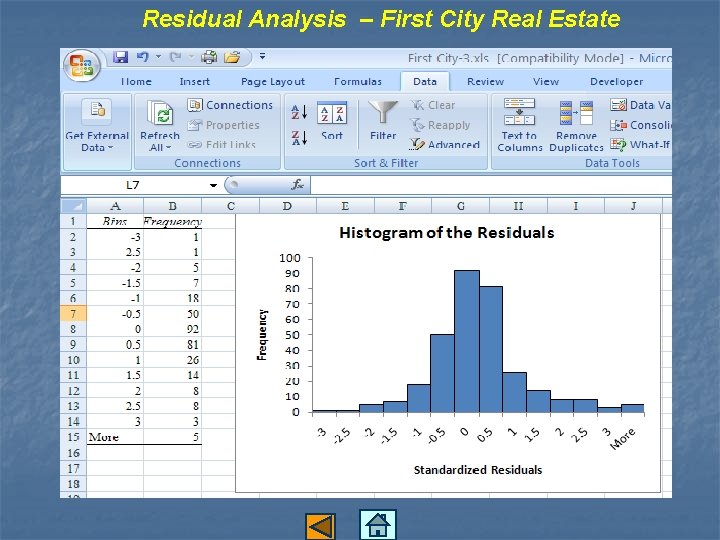Switch to the Insert tab

click(x=194, y=82)
